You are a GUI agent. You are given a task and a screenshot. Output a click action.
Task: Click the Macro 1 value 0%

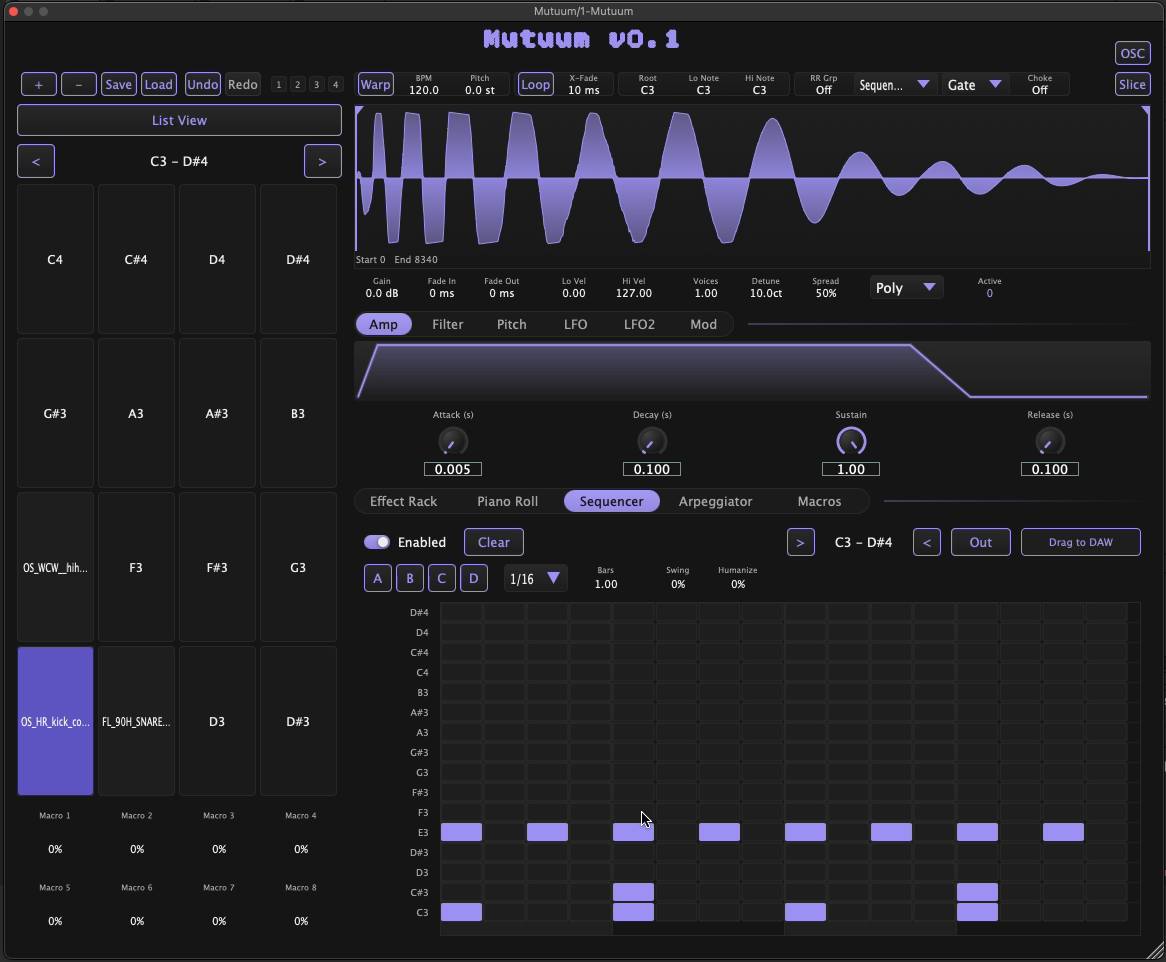55,849
